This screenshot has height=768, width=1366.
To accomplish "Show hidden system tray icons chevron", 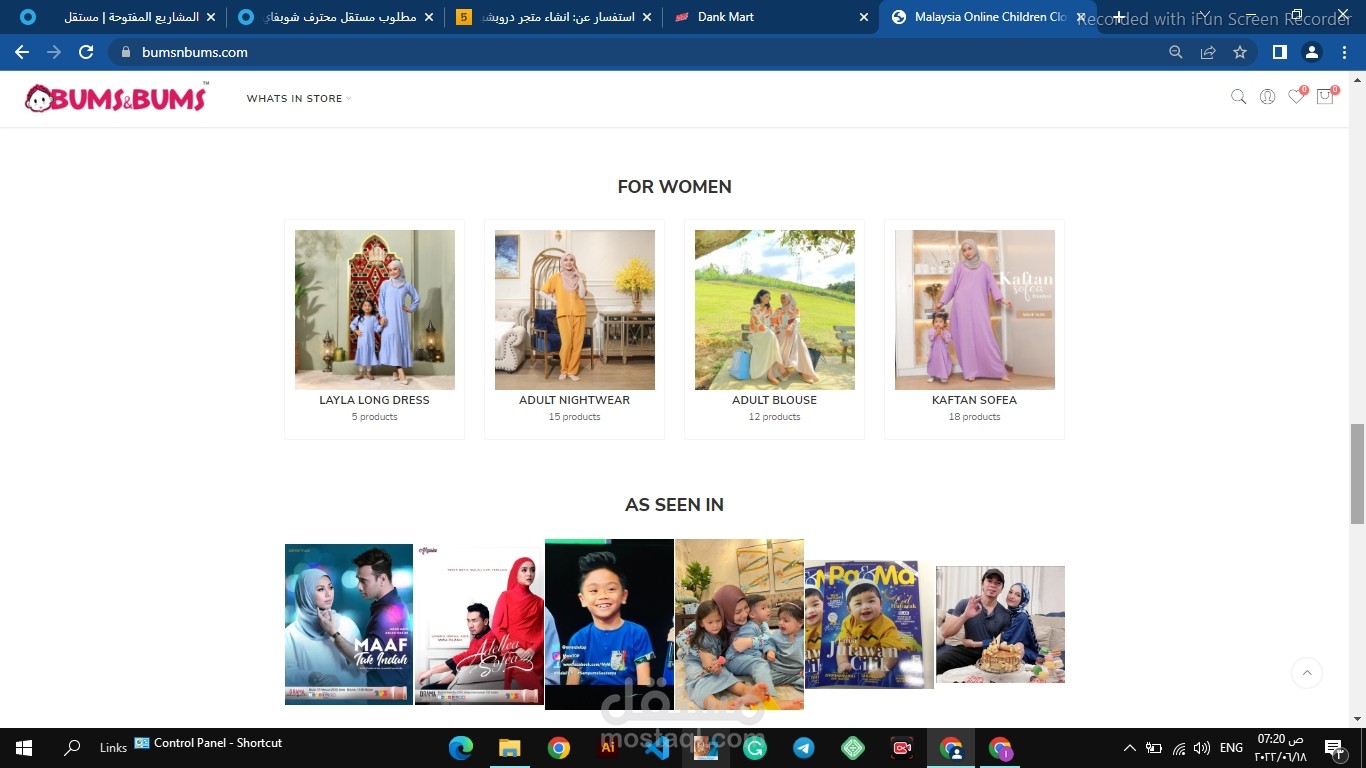I will (x=1130, y=748).
